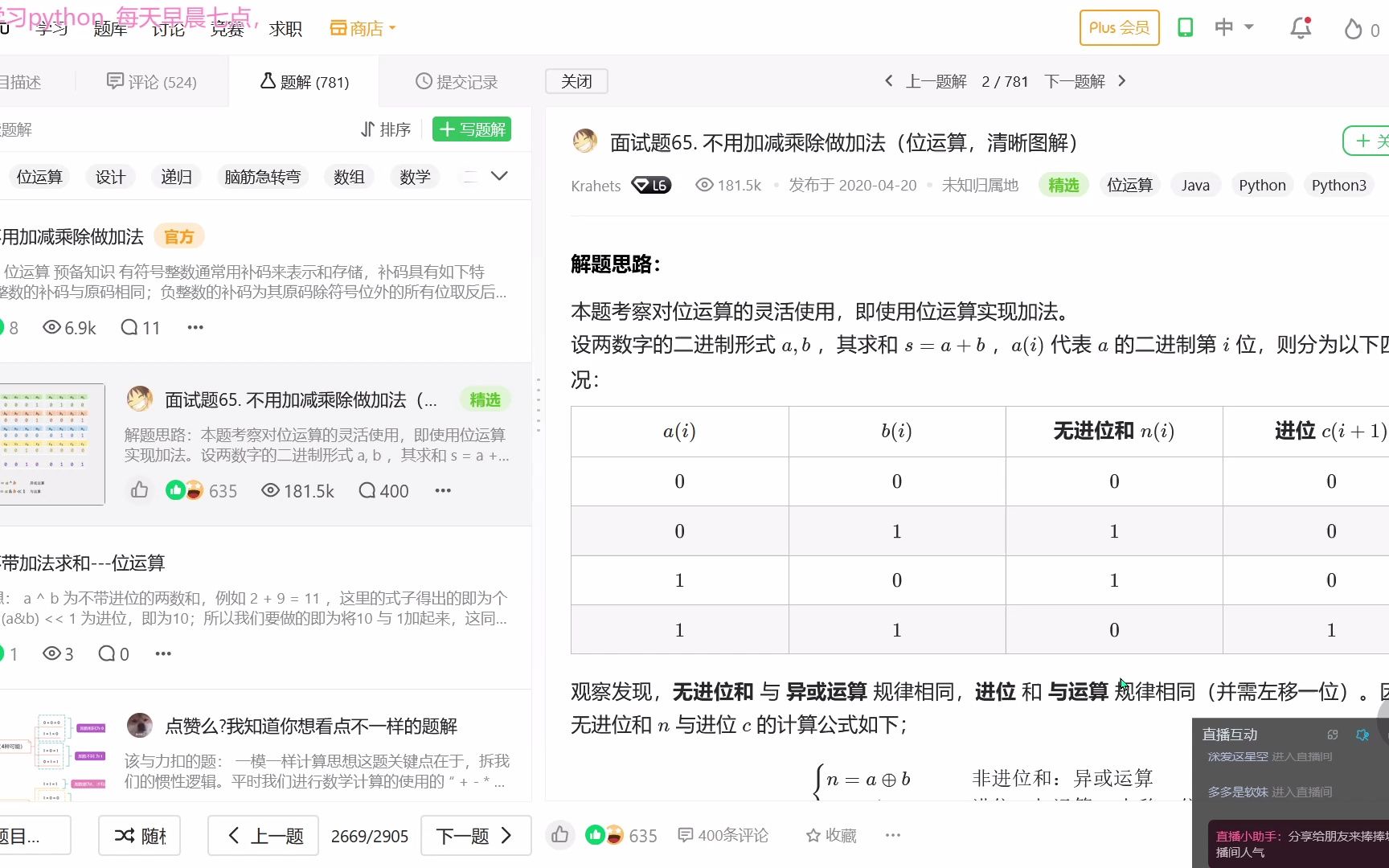Toggle the 递归 filter tag
This screenshot has width=1389, height=868.
tap(176, 176)
